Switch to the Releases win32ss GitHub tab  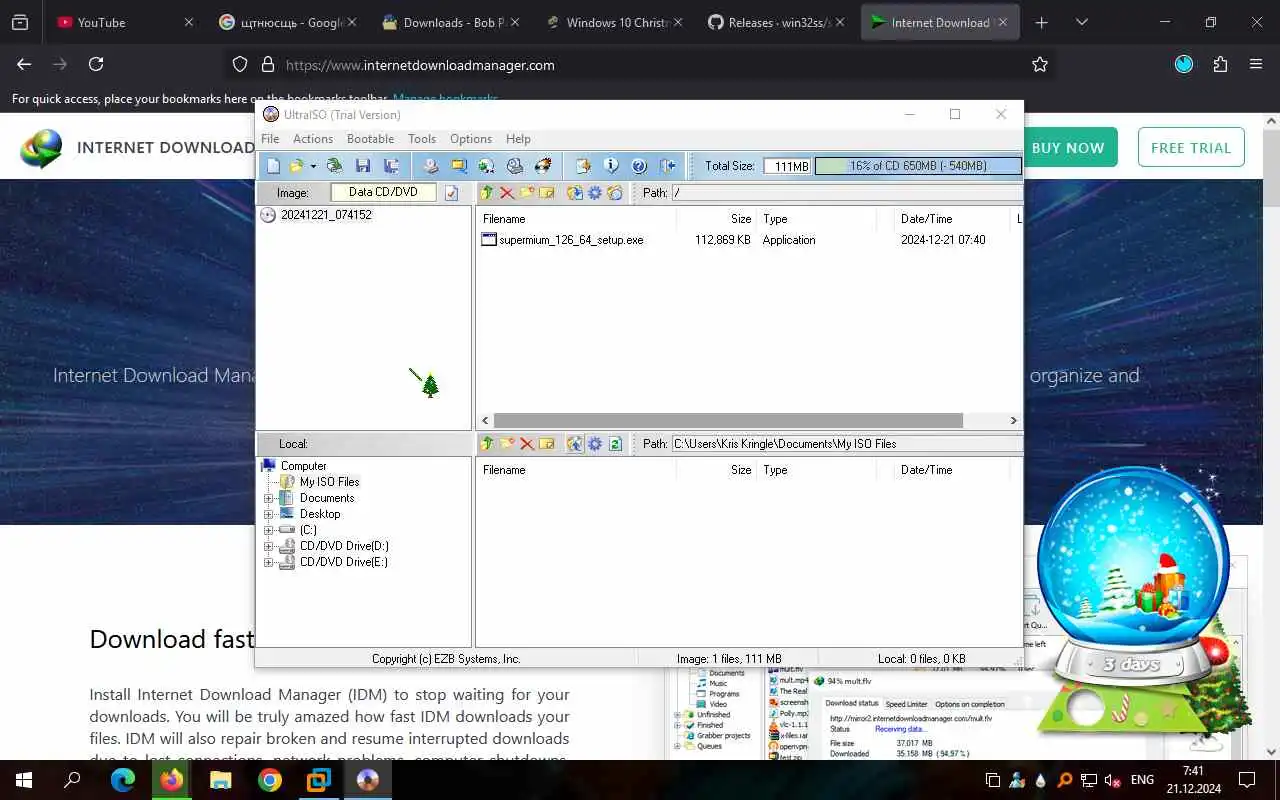[777, 22]
